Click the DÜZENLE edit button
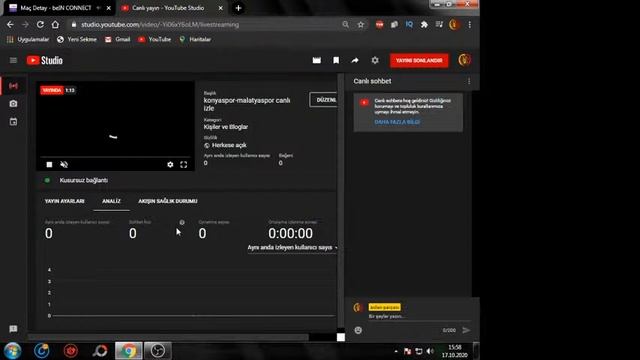The image size is (640, 360). tap(324, 100)
